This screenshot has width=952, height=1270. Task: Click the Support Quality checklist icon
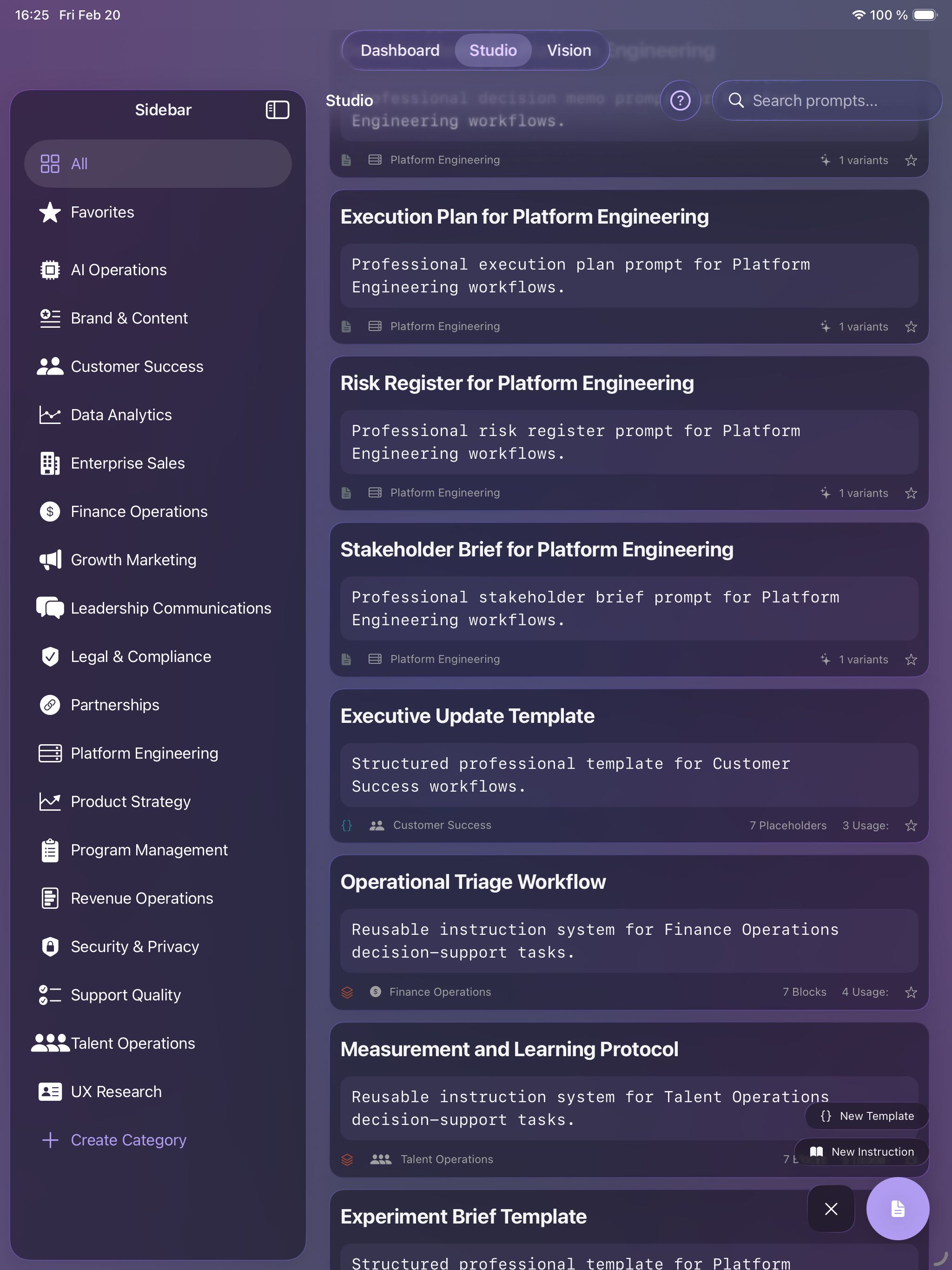tap(50, 995)
